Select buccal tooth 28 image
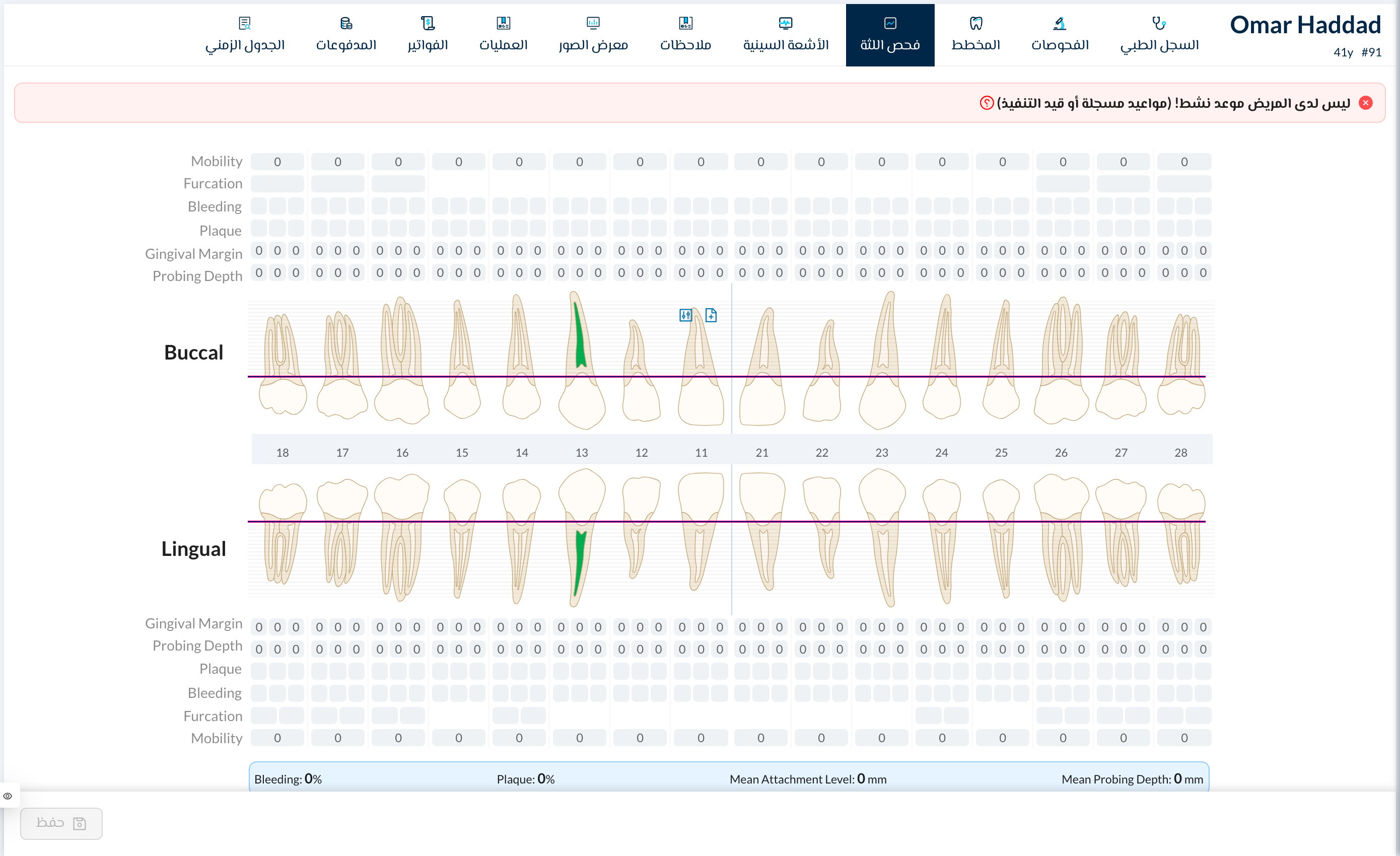The height and width of the screenshot is (856, 1400). click(1181, 364)
